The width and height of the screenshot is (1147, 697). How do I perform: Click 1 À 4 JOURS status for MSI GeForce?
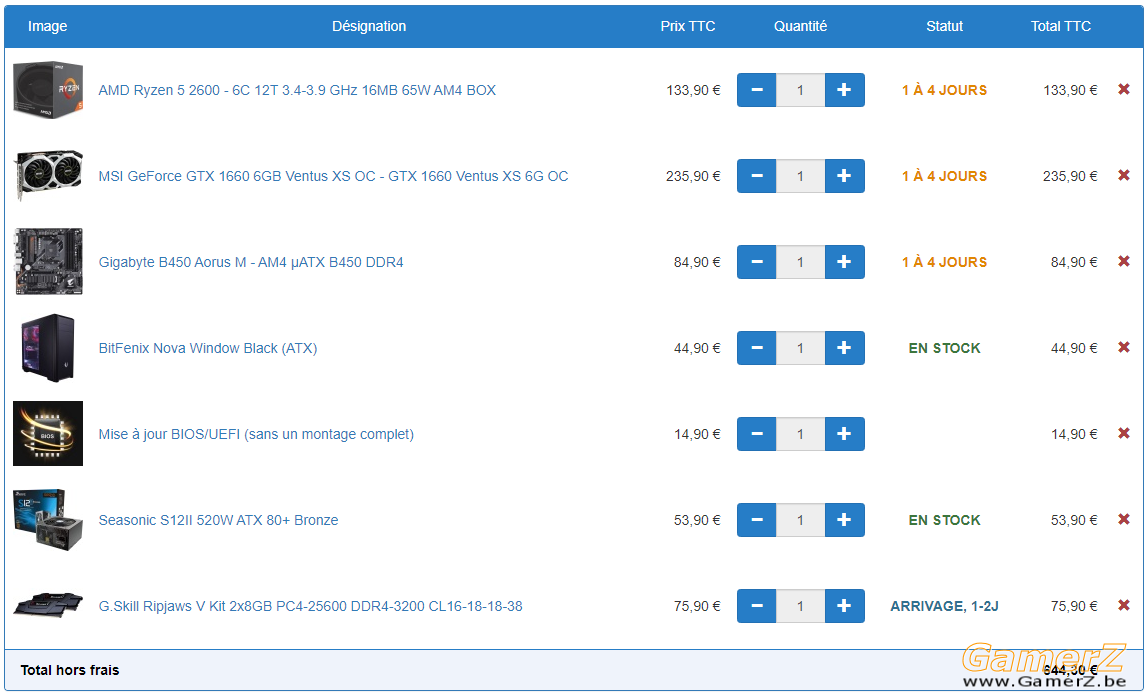click(944, 176)
